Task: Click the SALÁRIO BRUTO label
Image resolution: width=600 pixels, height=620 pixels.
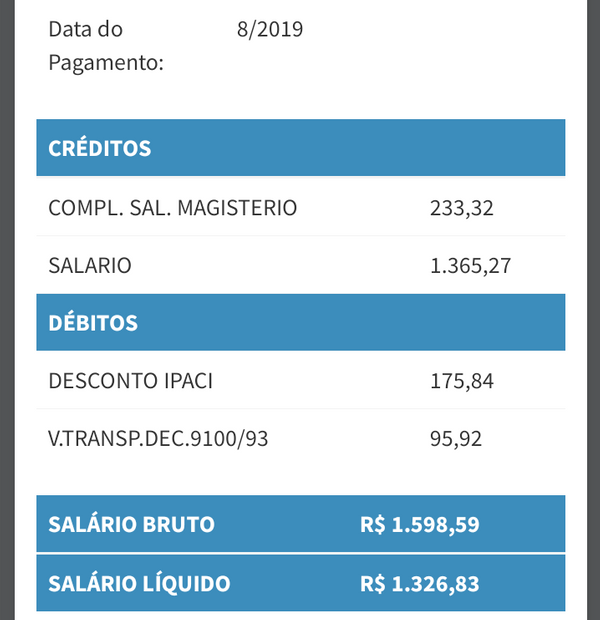Action: pyautogui.click(x=132, y=525)
